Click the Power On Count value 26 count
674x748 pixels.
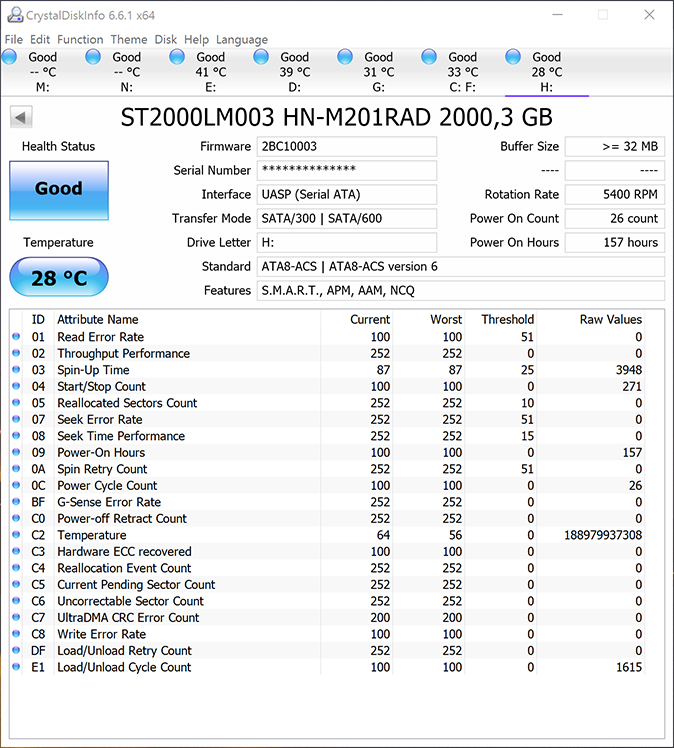pos(615,218)
